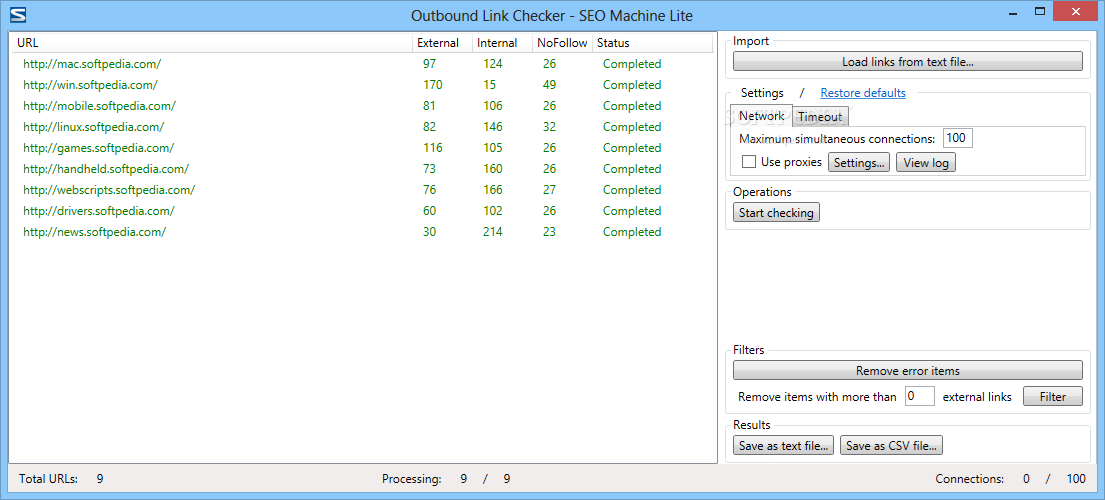
Task: Click external count 170 for win.softpedia
Action: (433, 85)
